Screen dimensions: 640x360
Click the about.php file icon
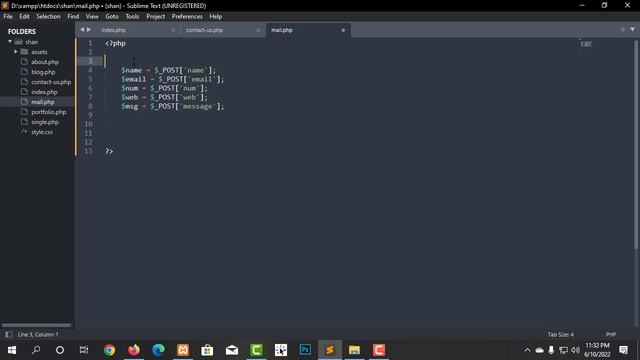coord(24,62)
